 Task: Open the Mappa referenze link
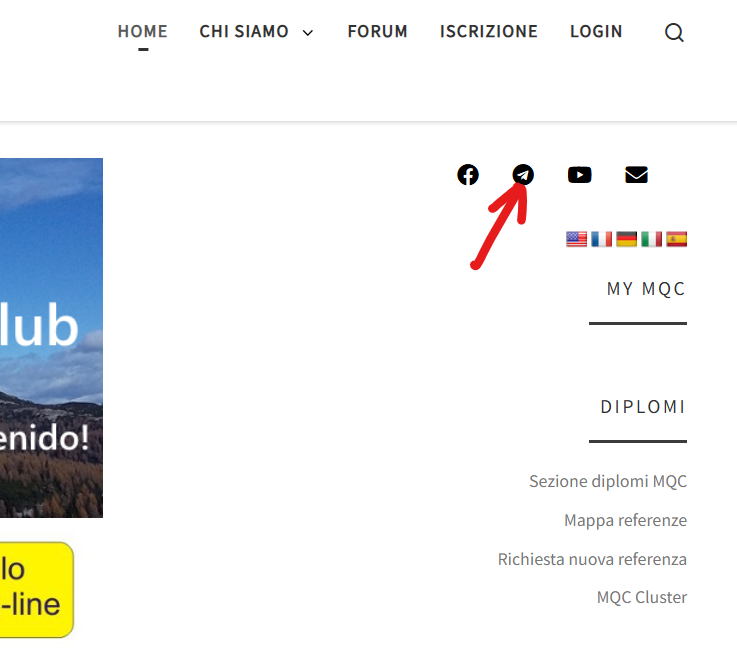point(625,520)
